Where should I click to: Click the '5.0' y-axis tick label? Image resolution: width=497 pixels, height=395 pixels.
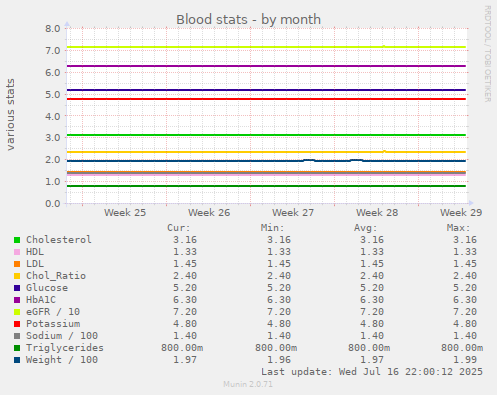click(53, 94)
